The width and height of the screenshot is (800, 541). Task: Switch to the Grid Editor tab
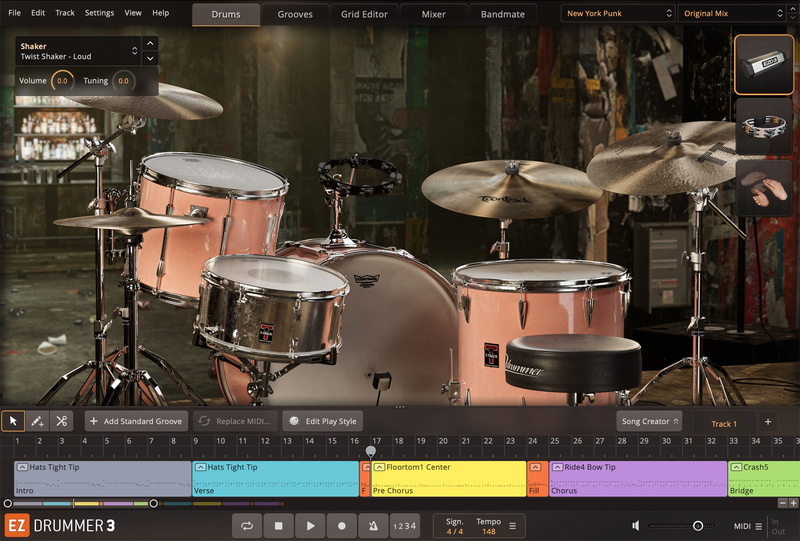[364, 14]
